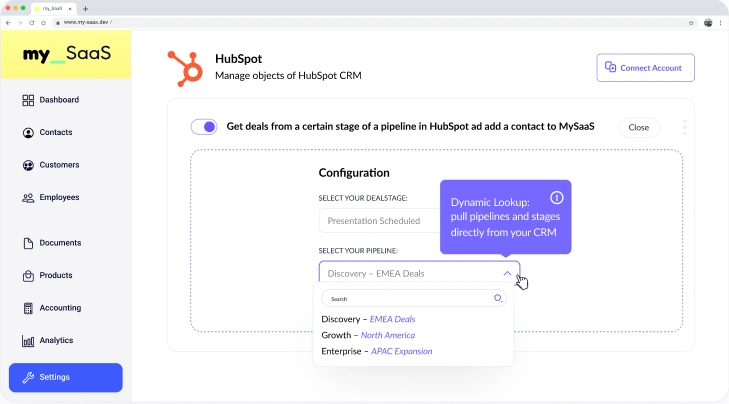This screenshot has width=729, height=404.
Task: Click the Products bag icon
Action: [28, 276]
